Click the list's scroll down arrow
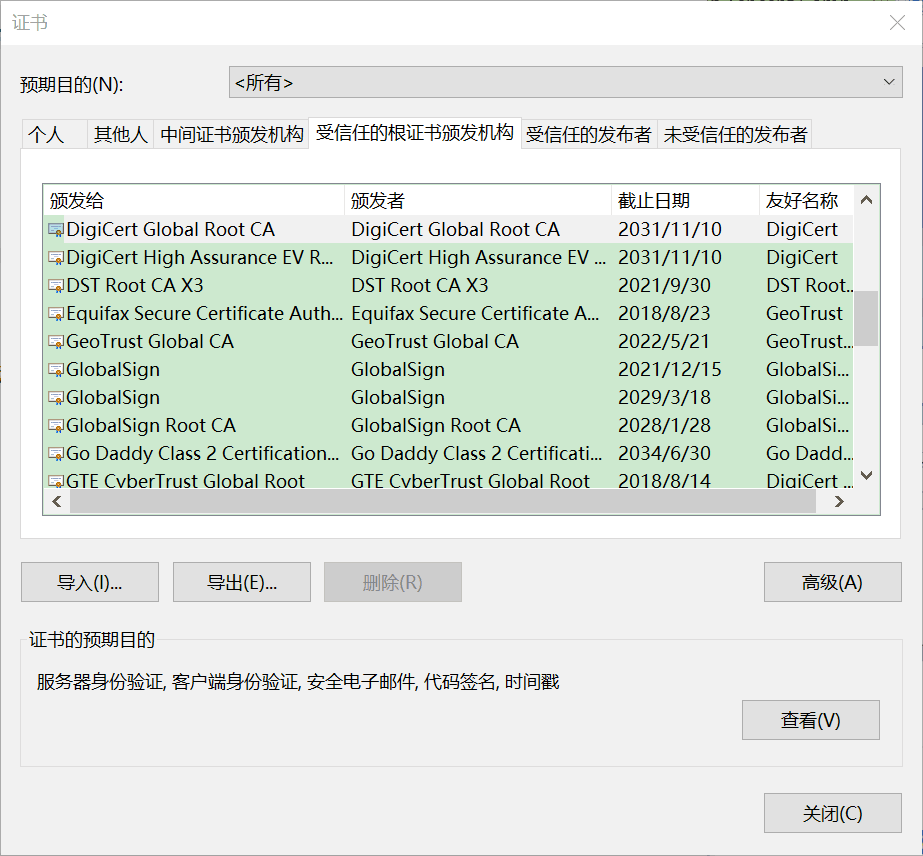This screenshot has width=923, height=856. tap(866, 475)
